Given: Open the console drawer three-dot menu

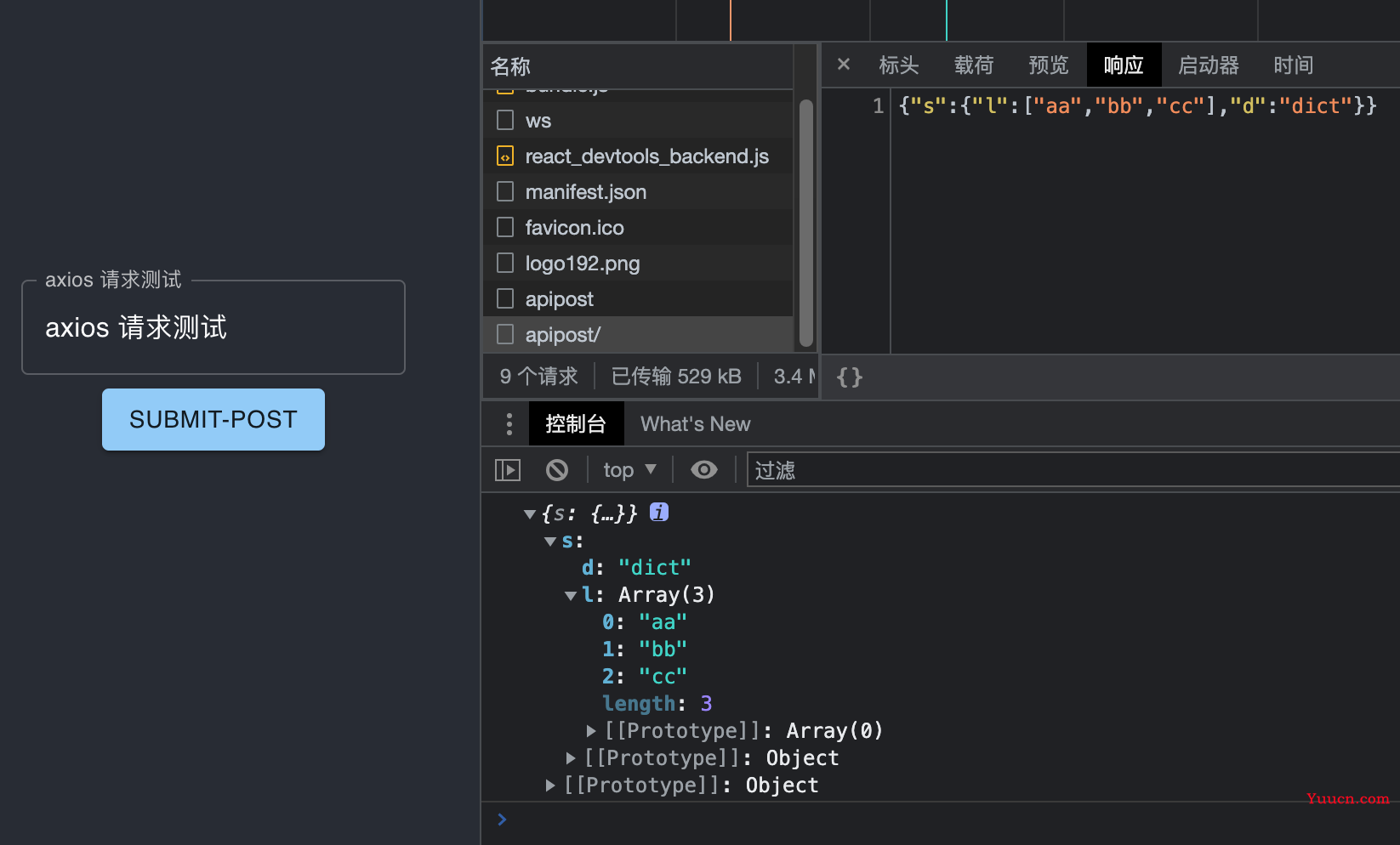Looking at the screenshot, I should [x=509, y=424].
